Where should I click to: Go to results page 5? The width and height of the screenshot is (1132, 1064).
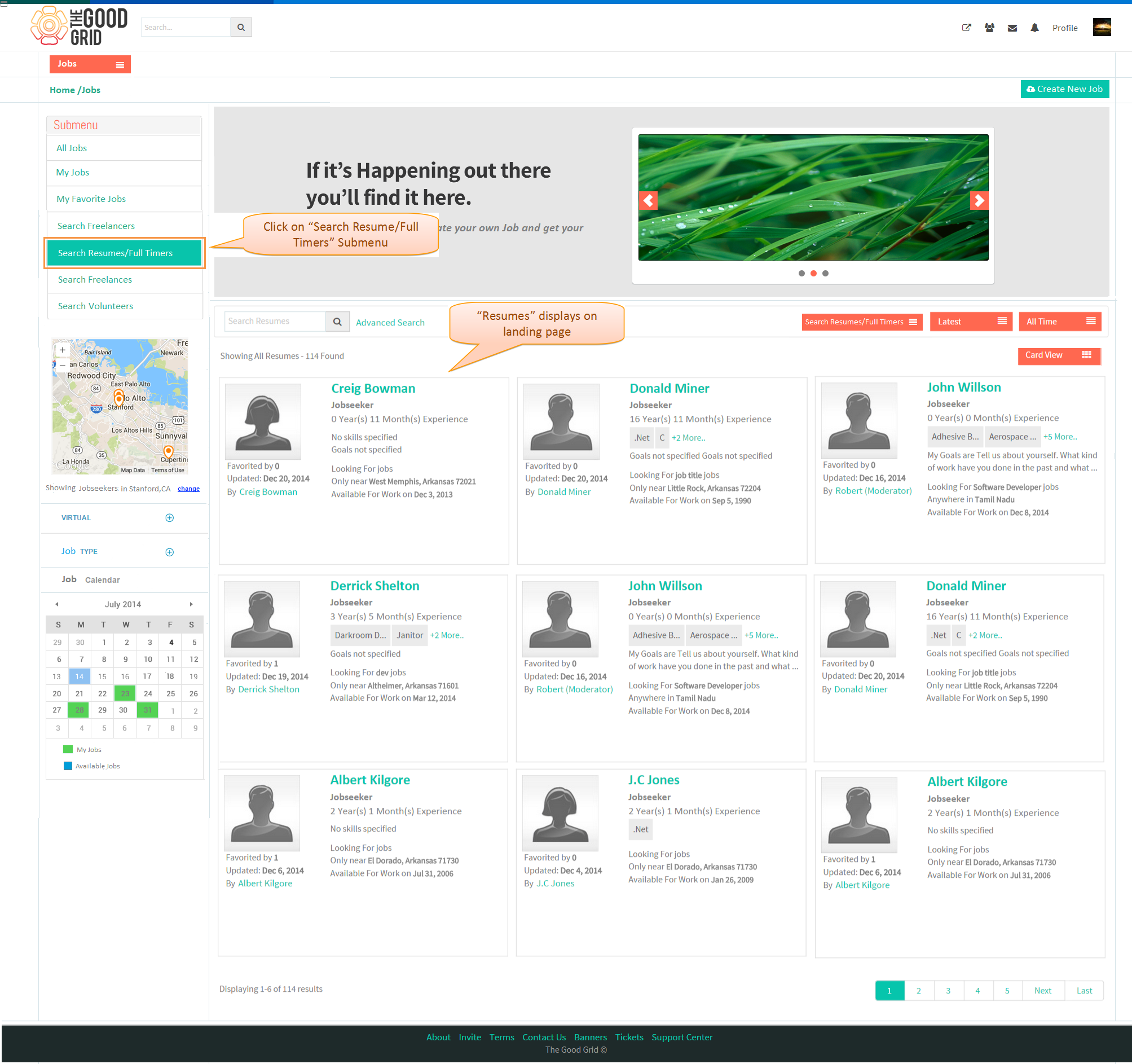[x=1007, y=991]
